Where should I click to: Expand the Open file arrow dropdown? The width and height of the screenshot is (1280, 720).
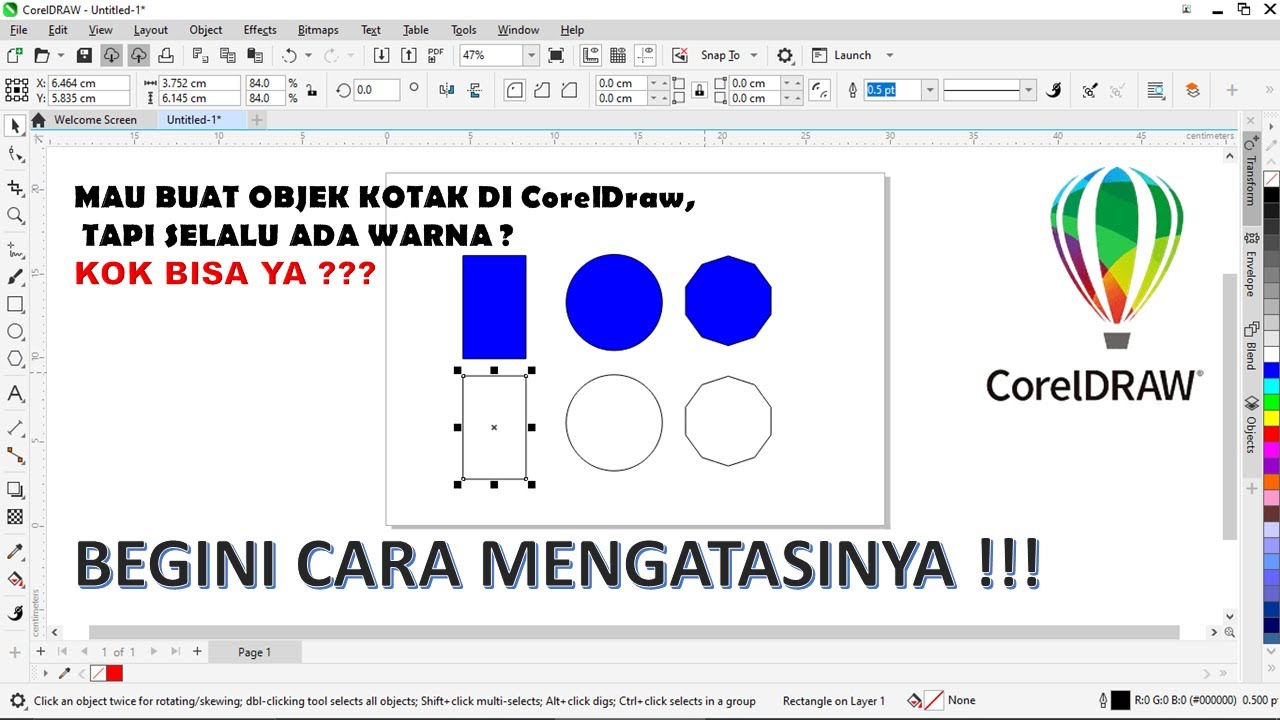(61, 55)
